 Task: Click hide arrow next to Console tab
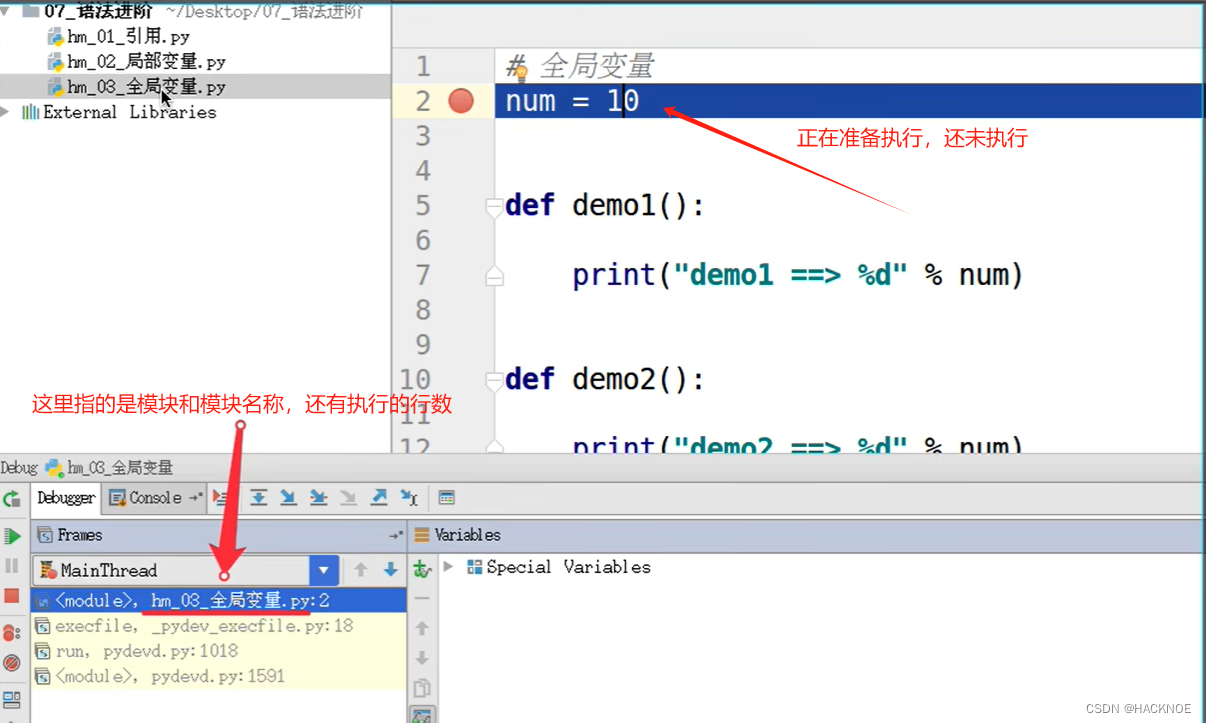coord(196,498)
